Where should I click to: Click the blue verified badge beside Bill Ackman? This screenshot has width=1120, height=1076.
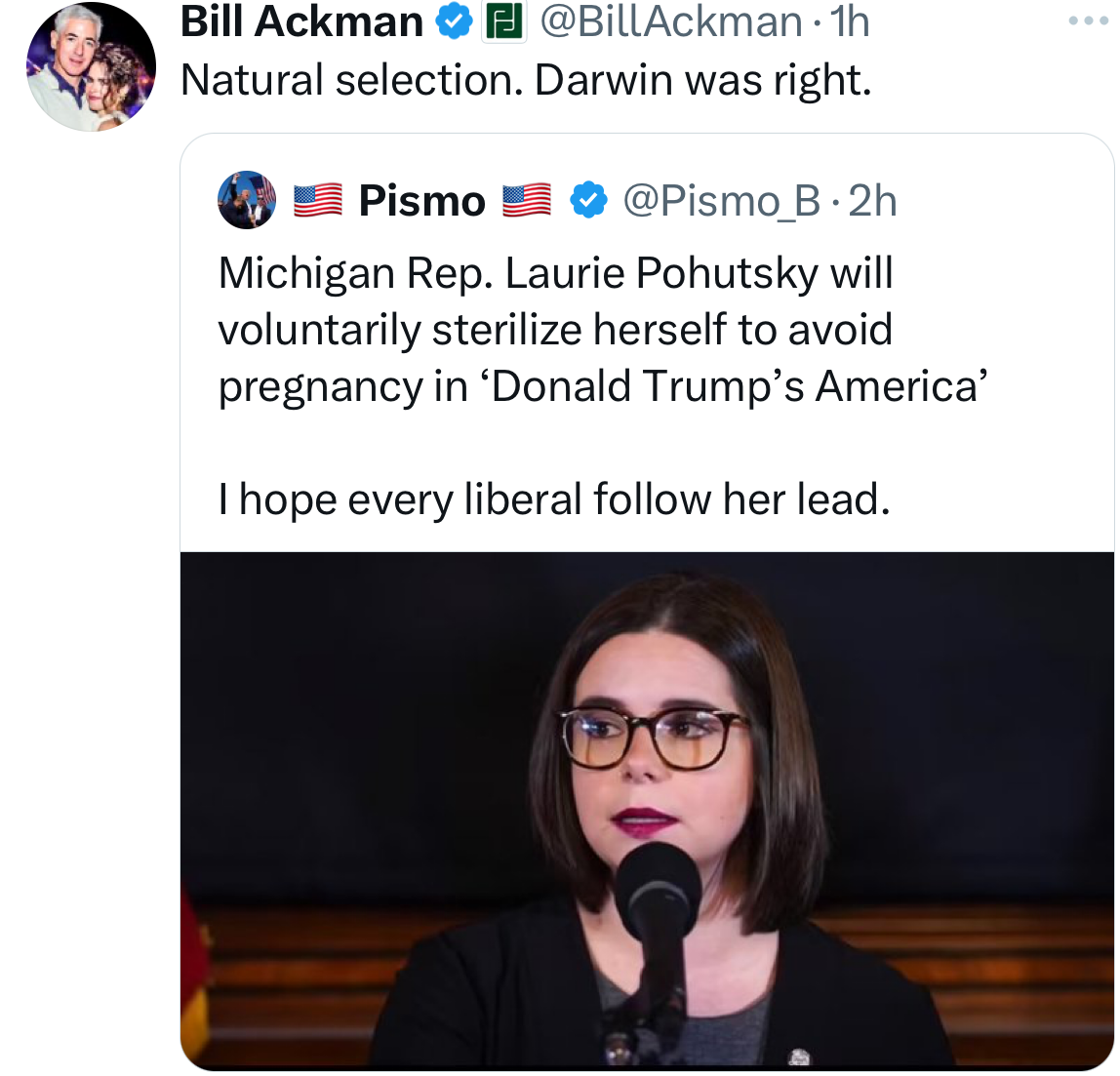coord(454,21)
